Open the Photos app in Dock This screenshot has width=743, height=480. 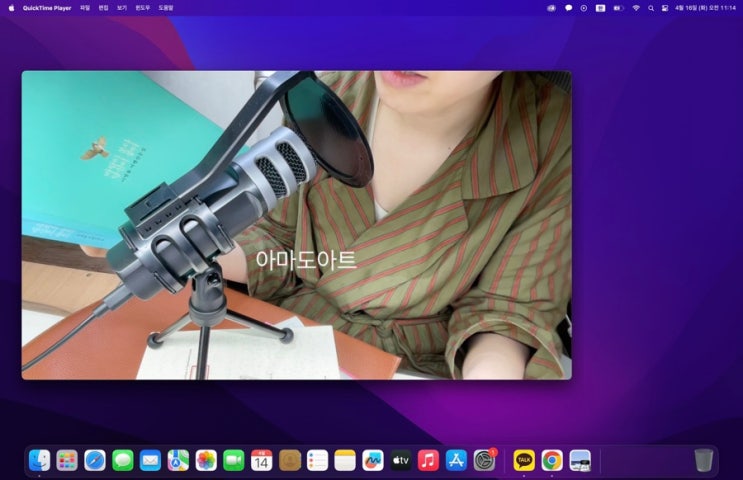click(206, 460)
